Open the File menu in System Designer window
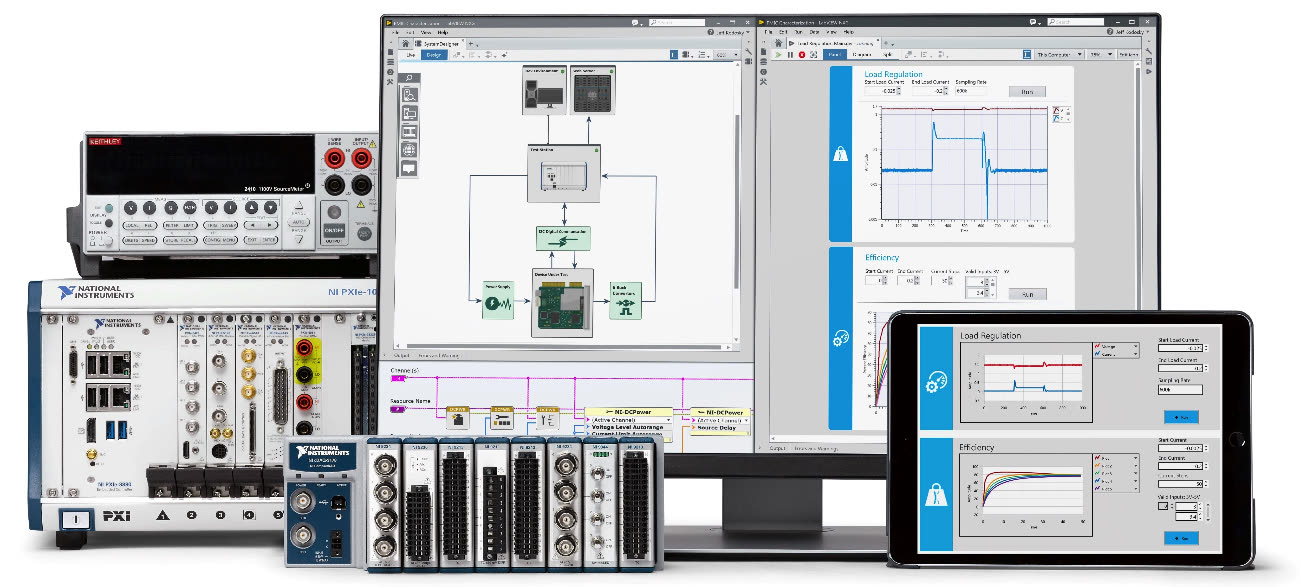 click(x=394, y=32)
